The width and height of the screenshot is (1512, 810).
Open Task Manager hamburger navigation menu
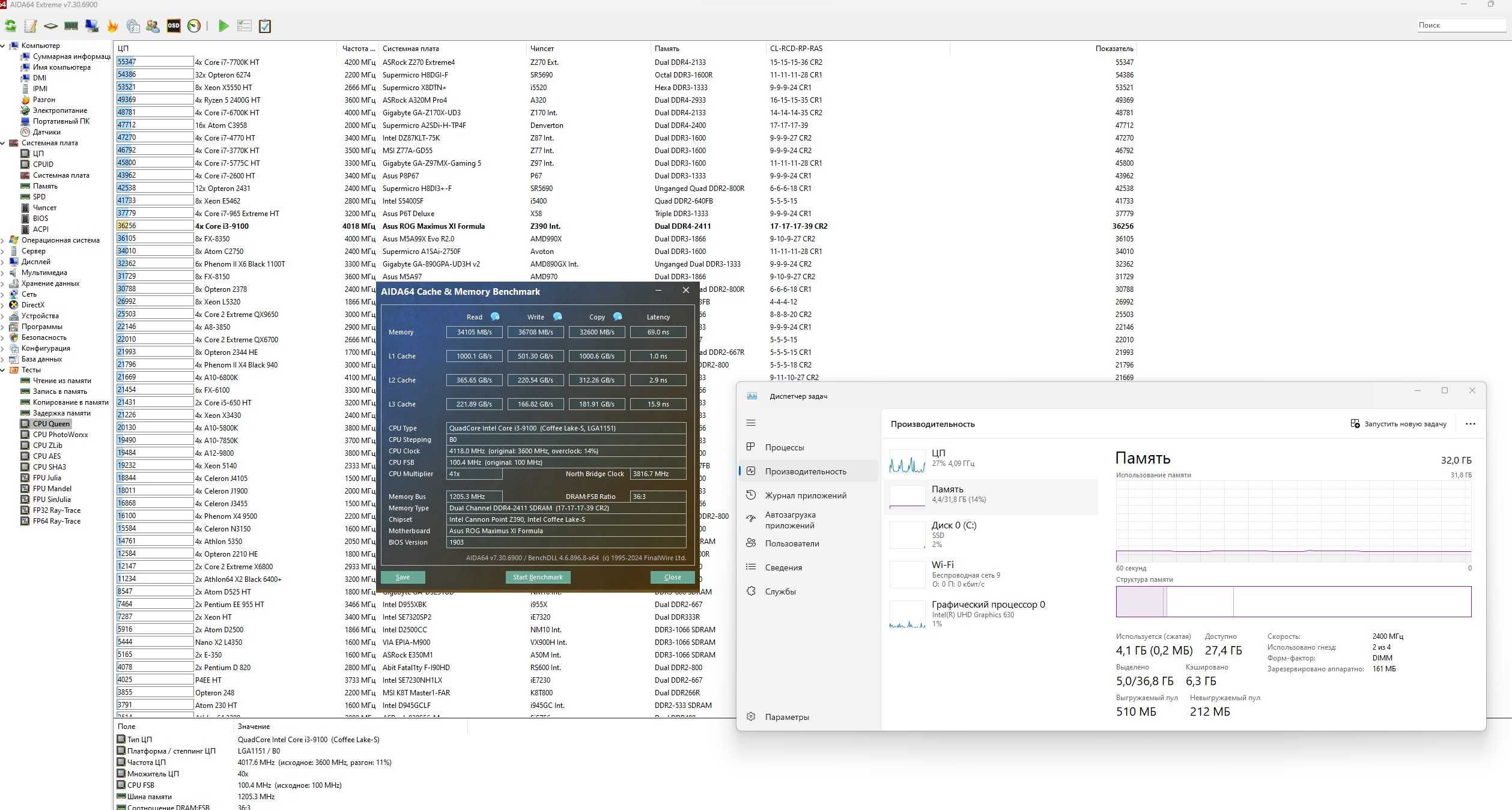751,423
